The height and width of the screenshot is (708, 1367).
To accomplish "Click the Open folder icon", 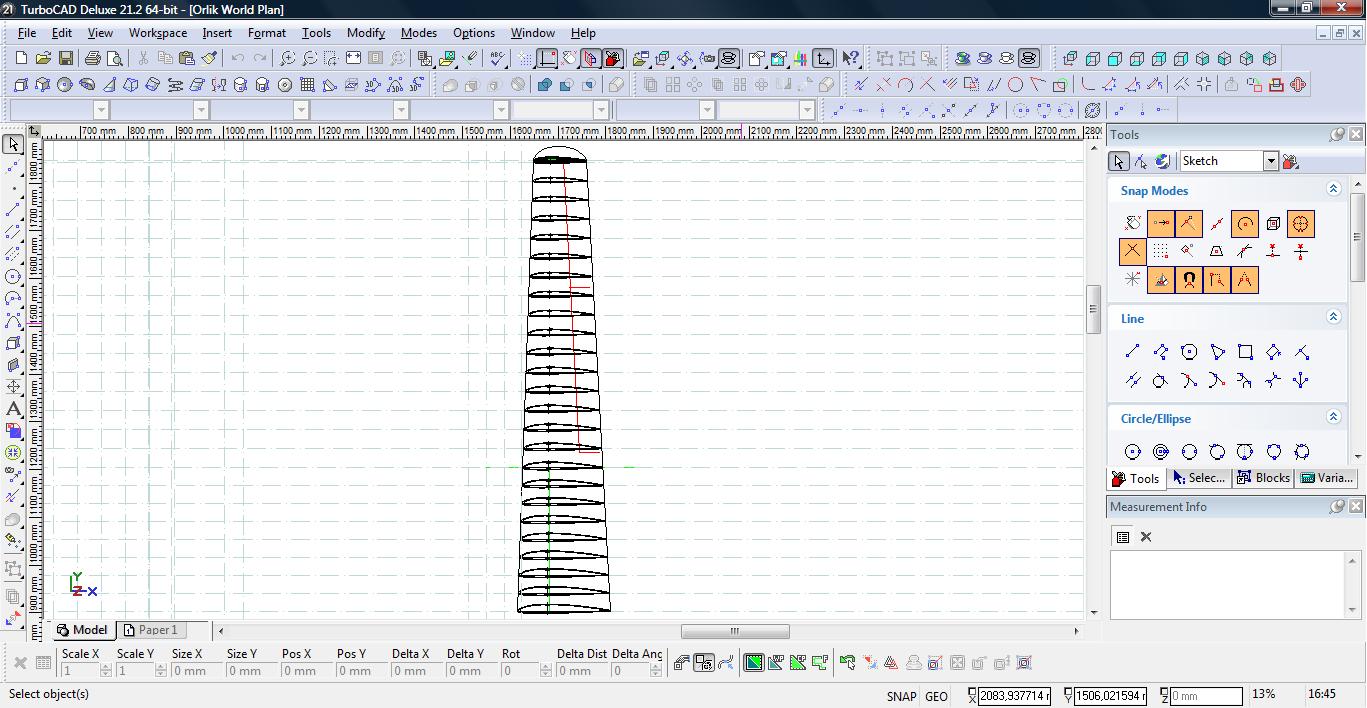I will tap(43, 59).
